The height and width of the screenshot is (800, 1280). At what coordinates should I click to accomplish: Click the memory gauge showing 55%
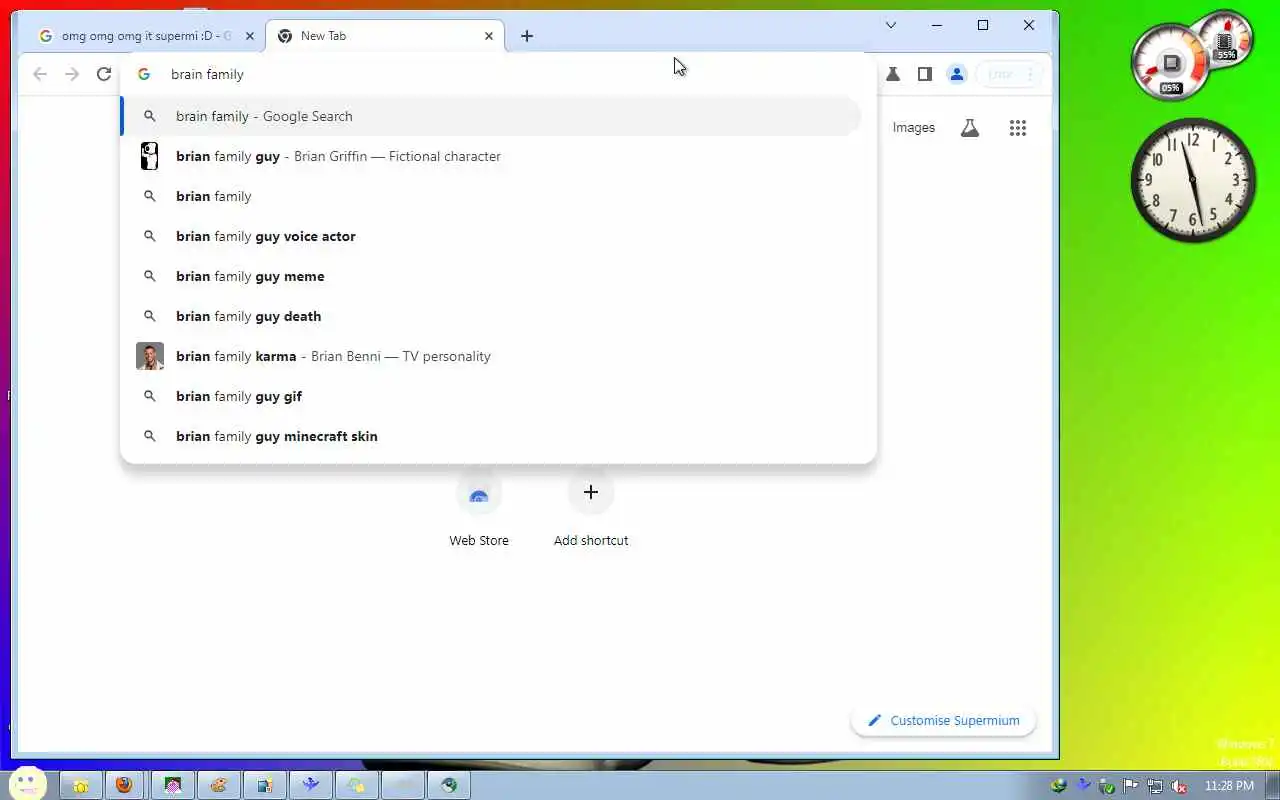click(x=1227, y=38)
